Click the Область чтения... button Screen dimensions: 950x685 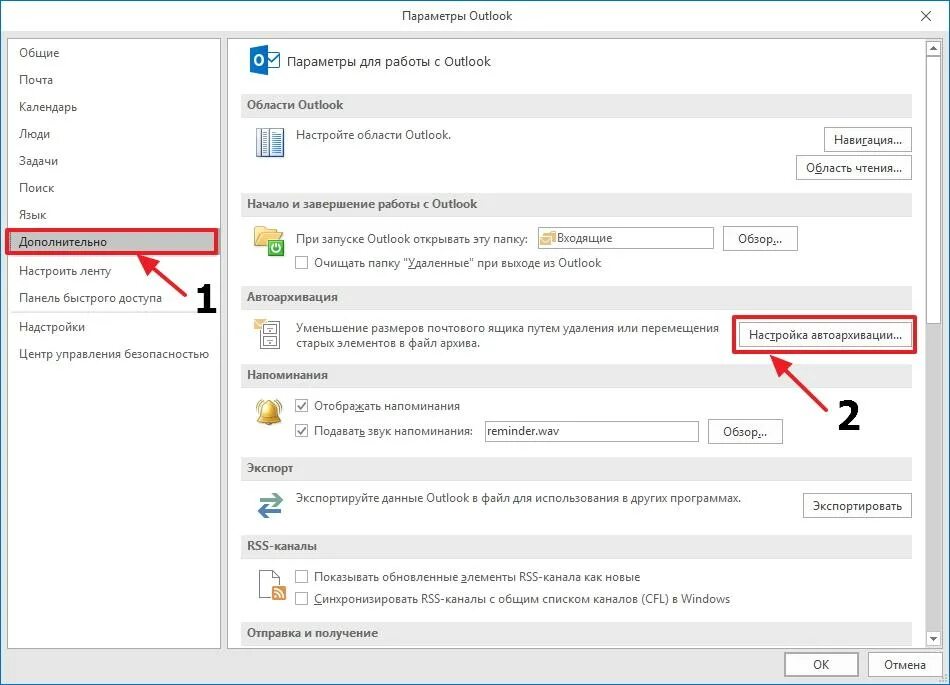[854, 168]
